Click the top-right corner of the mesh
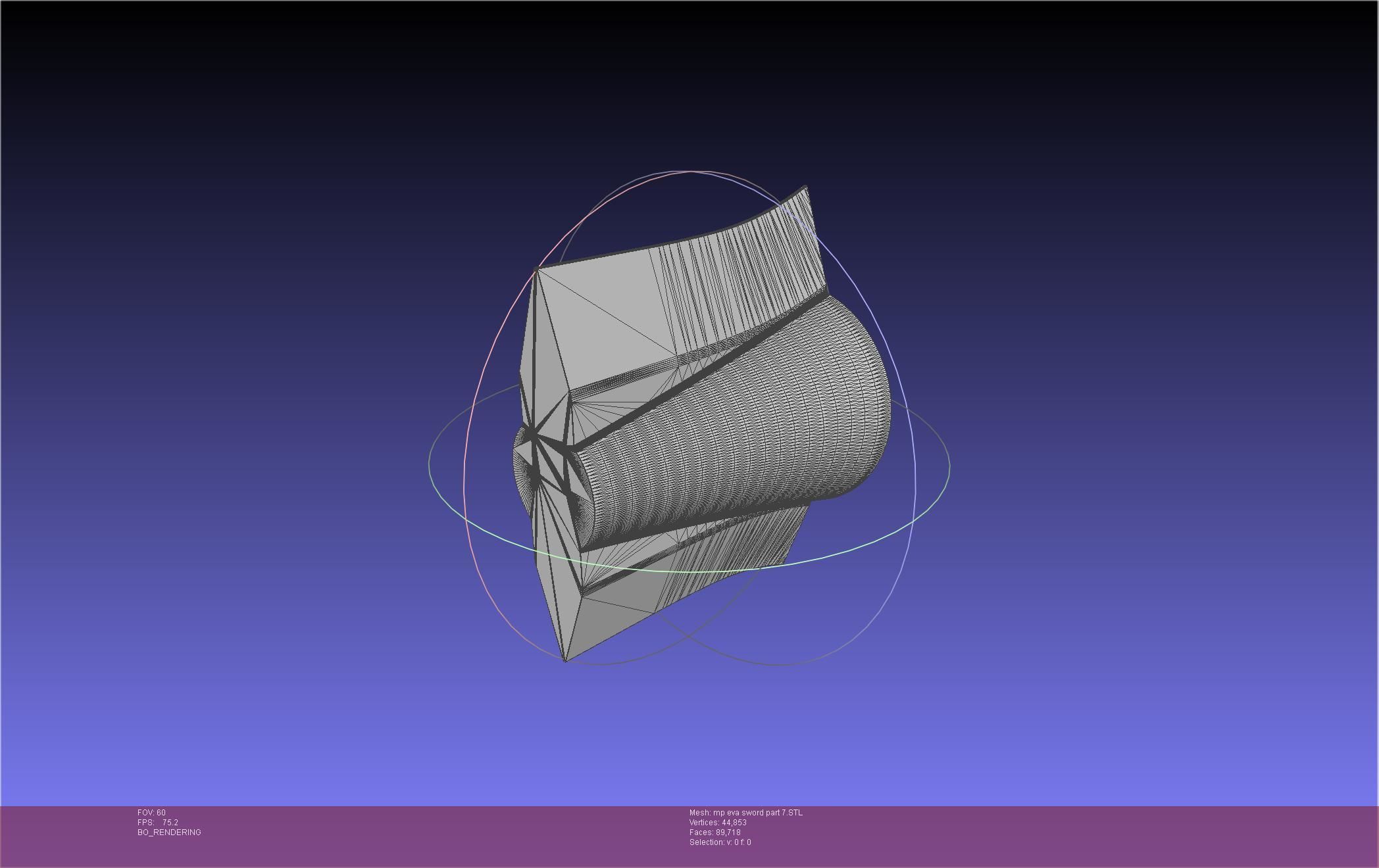Image resolution: width=1379 pixels, height=868 pixels. (x=805, y=189)
